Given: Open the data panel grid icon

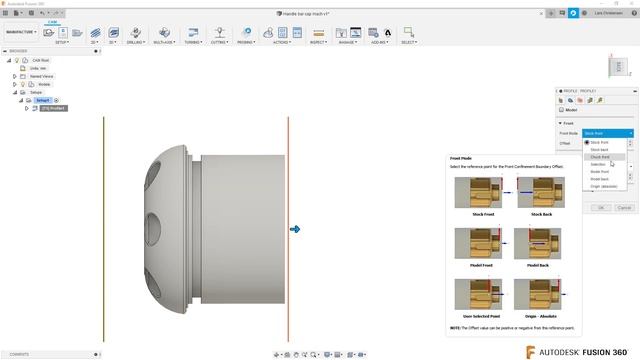Looking at the screenshot, I should tap(5, 13).
